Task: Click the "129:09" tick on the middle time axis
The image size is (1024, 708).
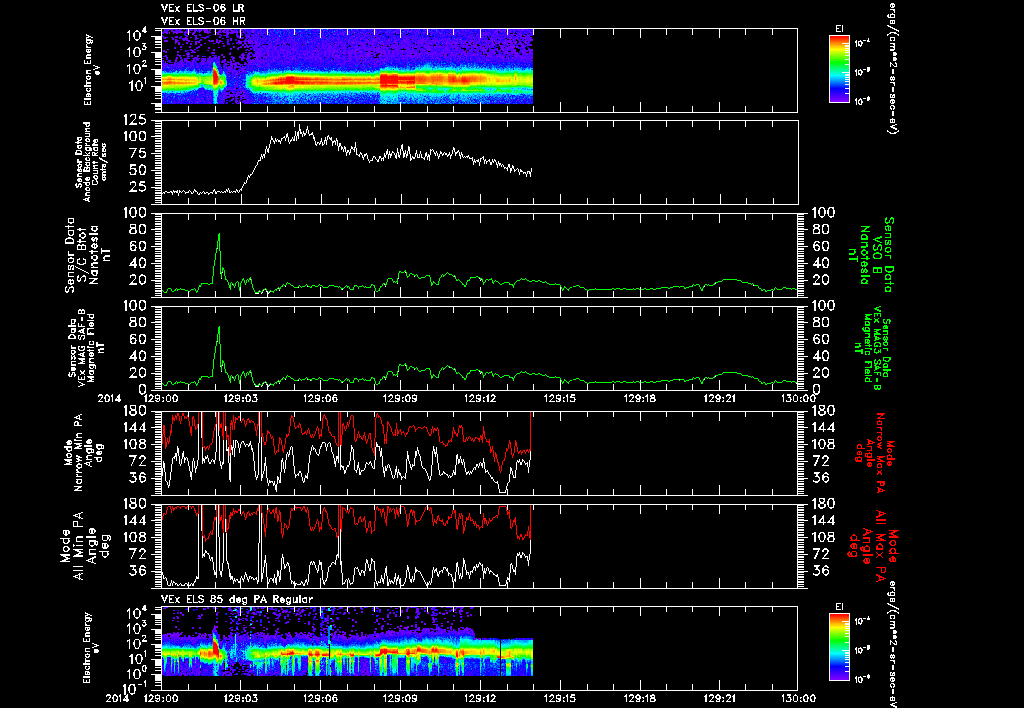Action: tap(400, 398)
